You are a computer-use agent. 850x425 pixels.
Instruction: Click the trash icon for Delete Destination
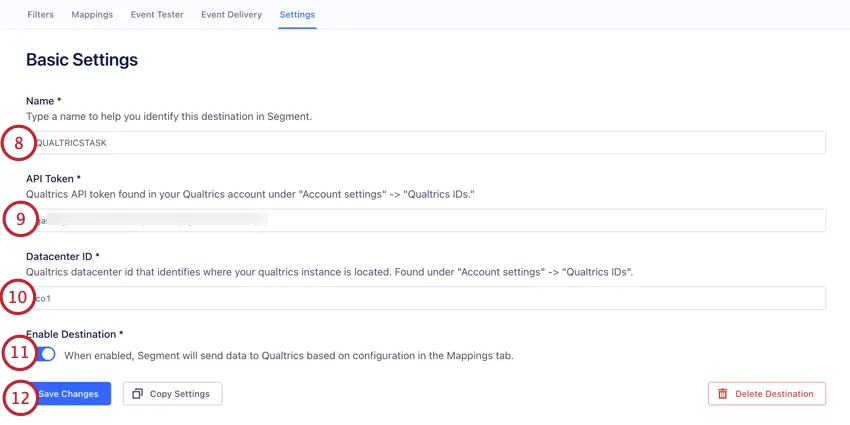coord(723,394)
